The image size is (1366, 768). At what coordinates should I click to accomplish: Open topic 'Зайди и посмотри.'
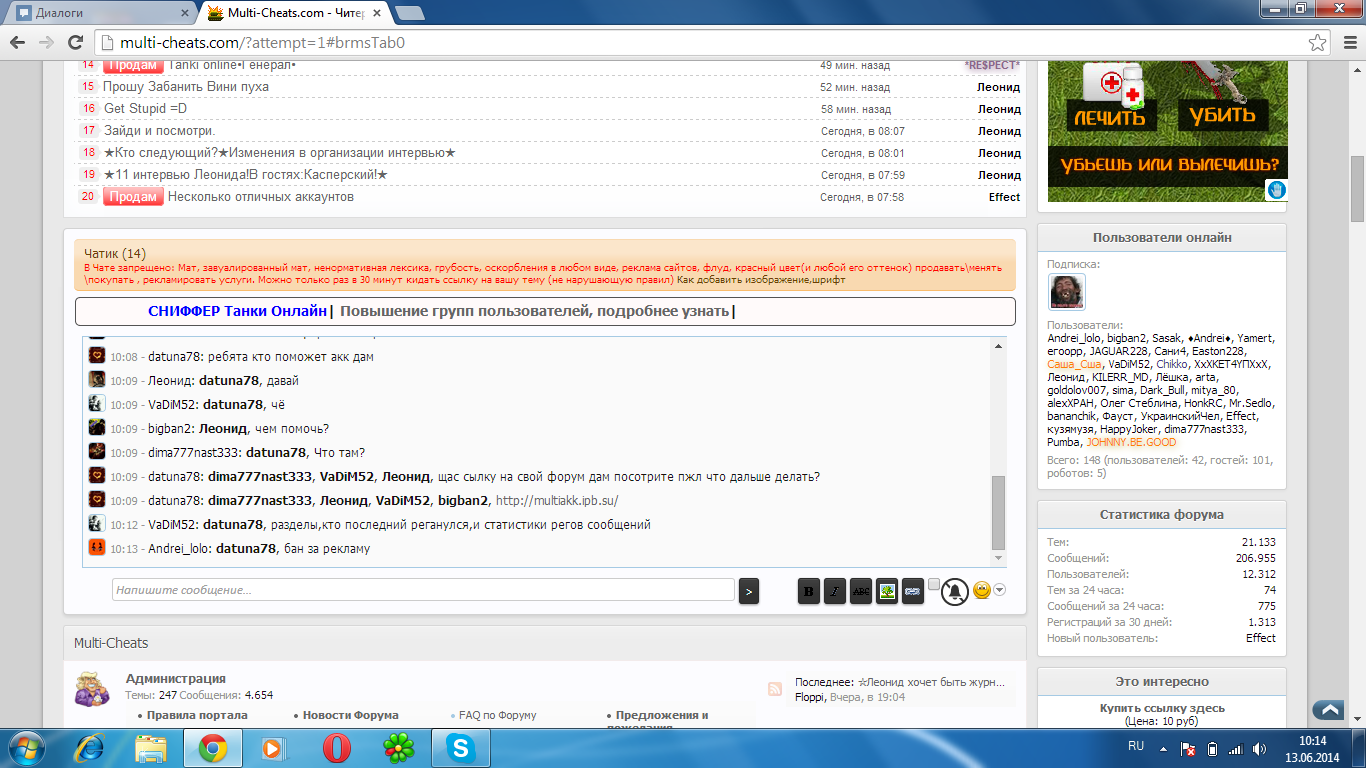pyautogui.click(x=159, y=131)
